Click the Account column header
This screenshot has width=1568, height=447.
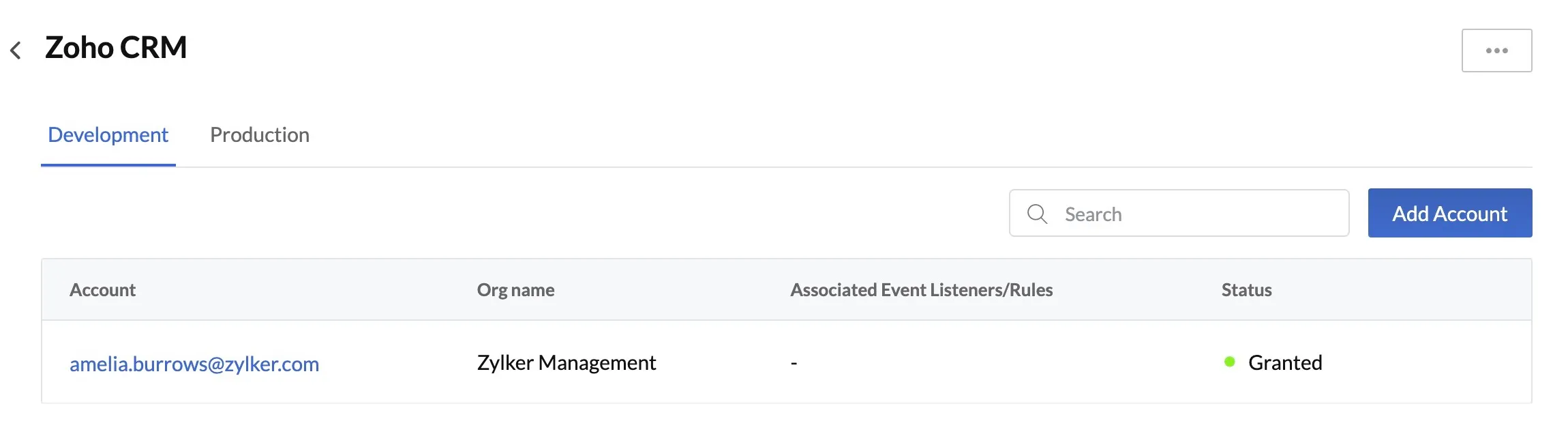click(102, 290)
